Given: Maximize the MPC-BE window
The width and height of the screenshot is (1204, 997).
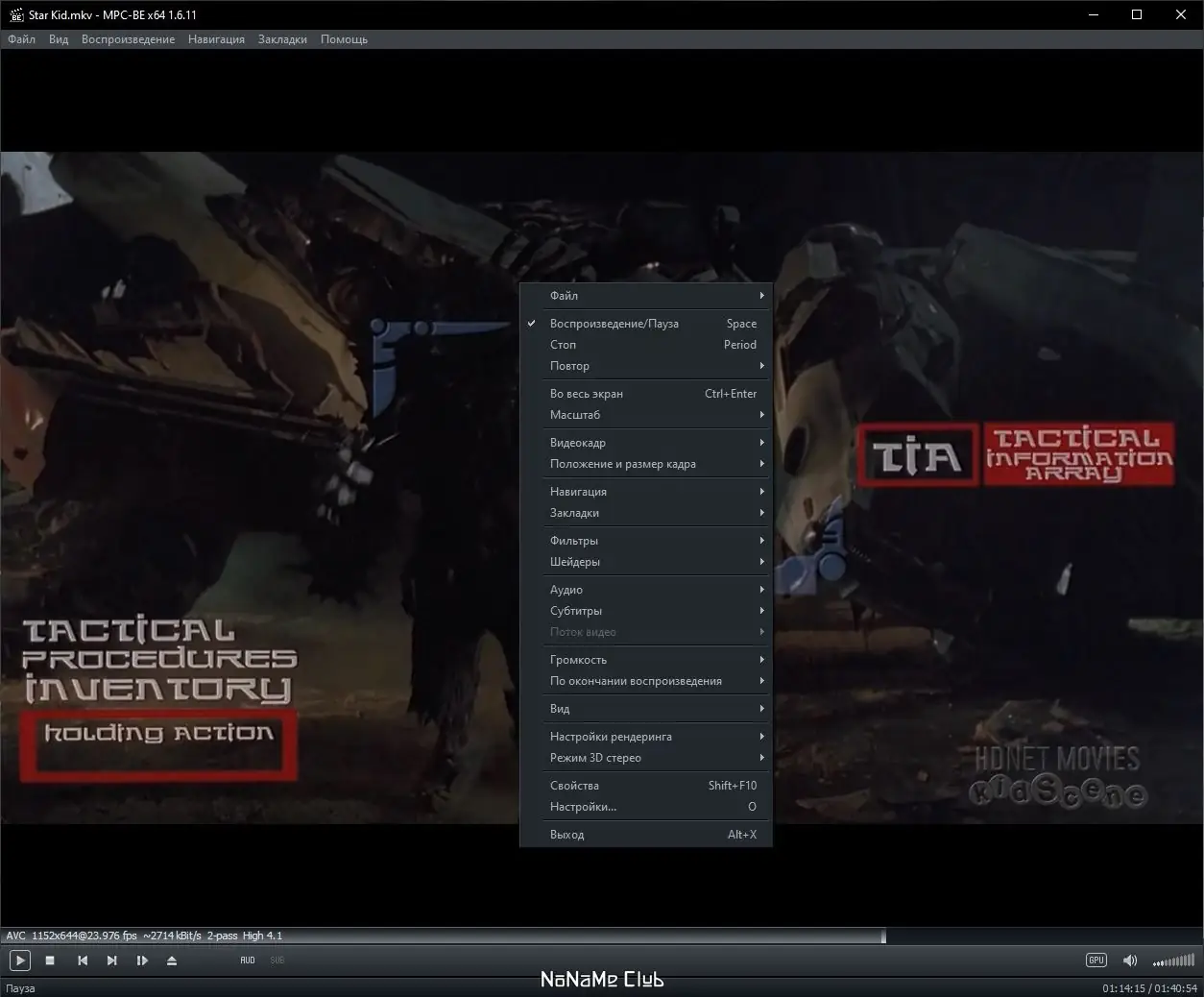Looking at the screenshot, I should tap(1137, 15).
